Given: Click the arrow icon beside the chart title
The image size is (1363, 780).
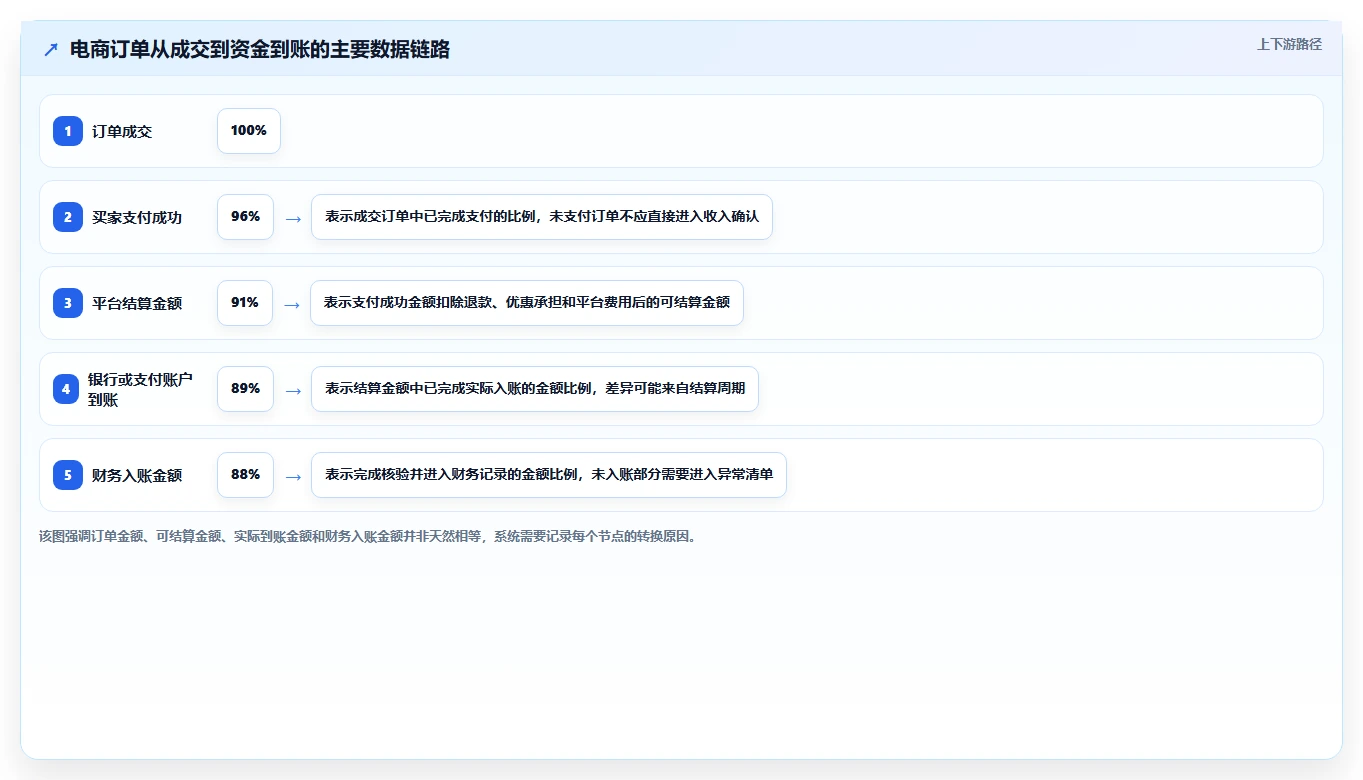Looking at the screenshot, I should click(x=51, y=49).
